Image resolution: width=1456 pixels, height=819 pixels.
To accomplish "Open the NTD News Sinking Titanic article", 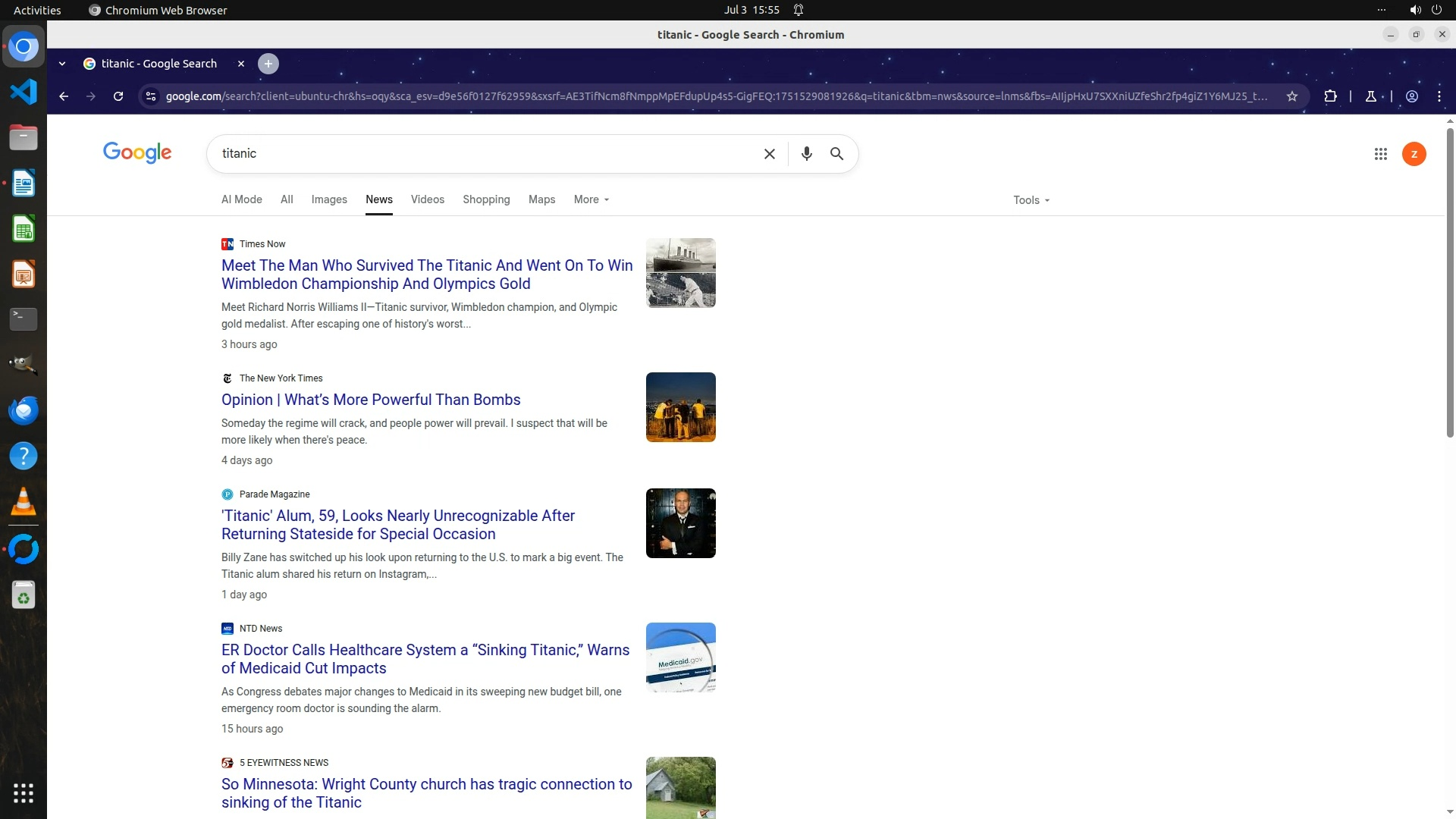I will click(x=425, y=659).
